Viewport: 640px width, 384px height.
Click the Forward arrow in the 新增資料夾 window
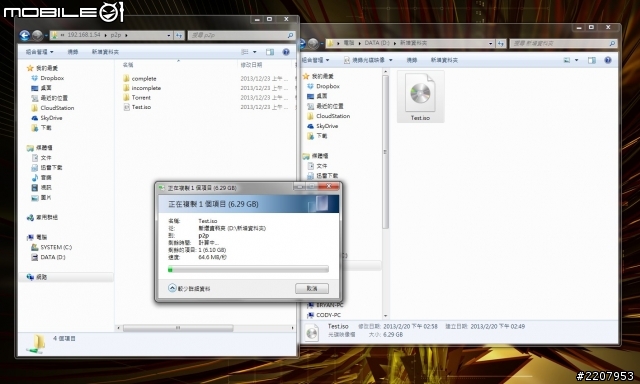click(313, 43)
